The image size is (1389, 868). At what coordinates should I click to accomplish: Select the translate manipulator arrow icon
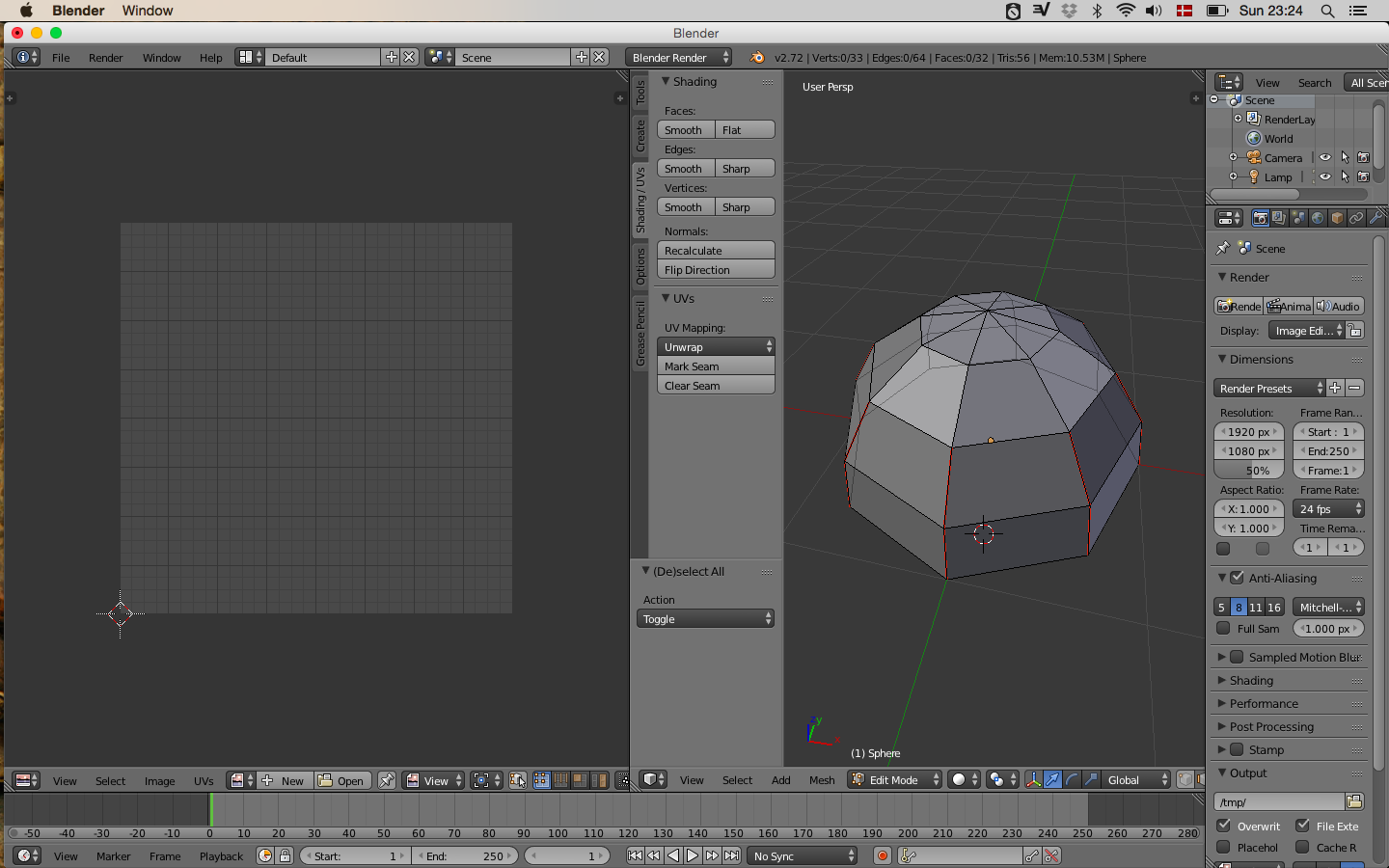[x=1052, y=779]
